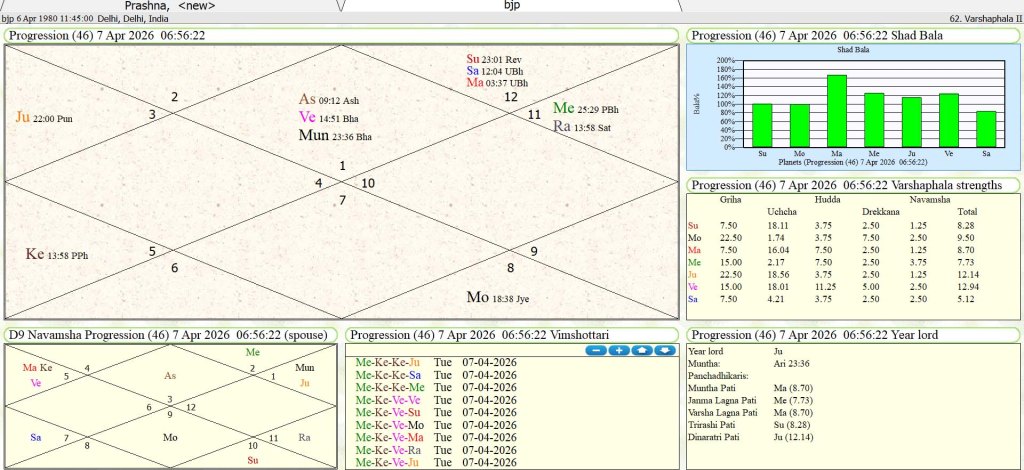Click the minus button in Vimshottari panel

point(596,351)
